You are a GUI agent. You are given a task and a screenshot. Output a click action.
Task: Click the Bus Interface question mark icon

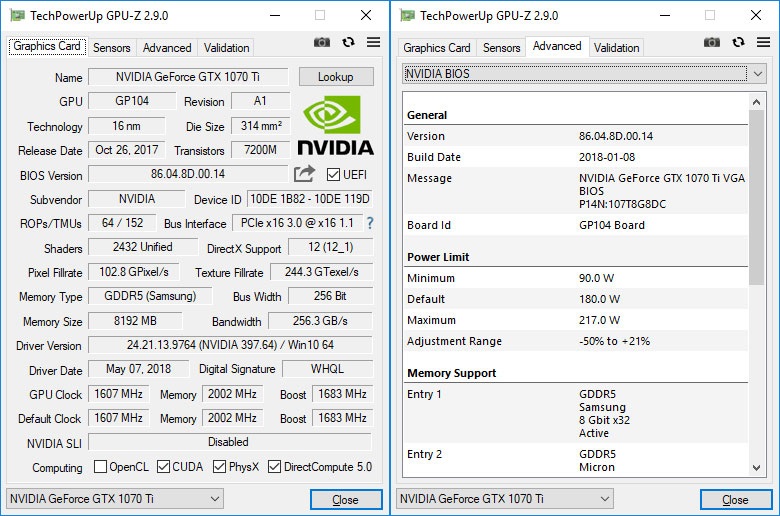(370, 223)
